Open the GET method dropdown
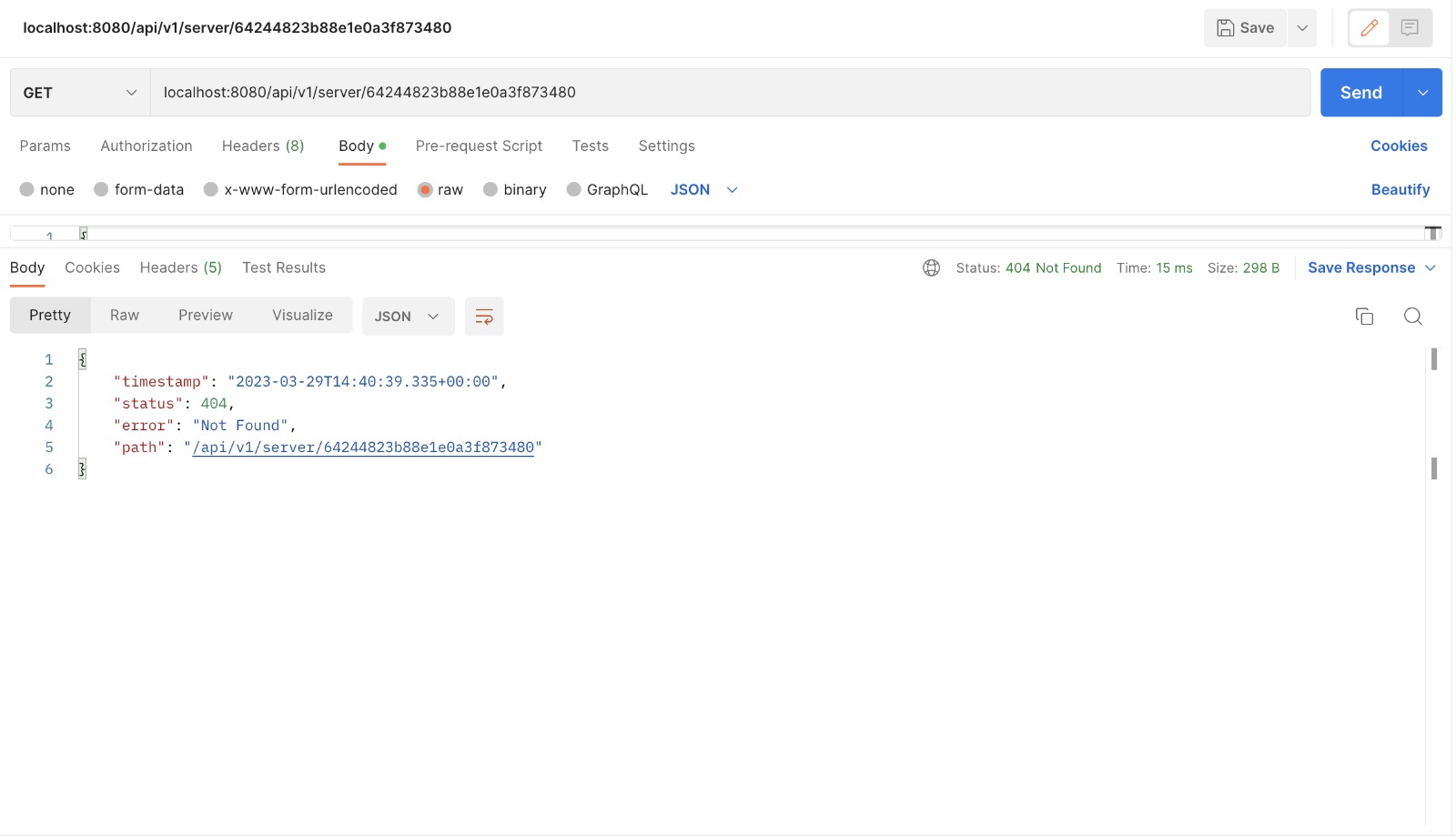Screen dimensions: 1456x836 coord(80,93)
